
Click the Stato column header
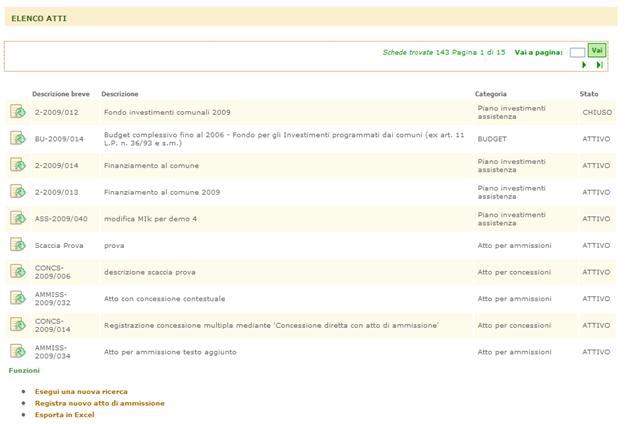[x=589, y=94]
